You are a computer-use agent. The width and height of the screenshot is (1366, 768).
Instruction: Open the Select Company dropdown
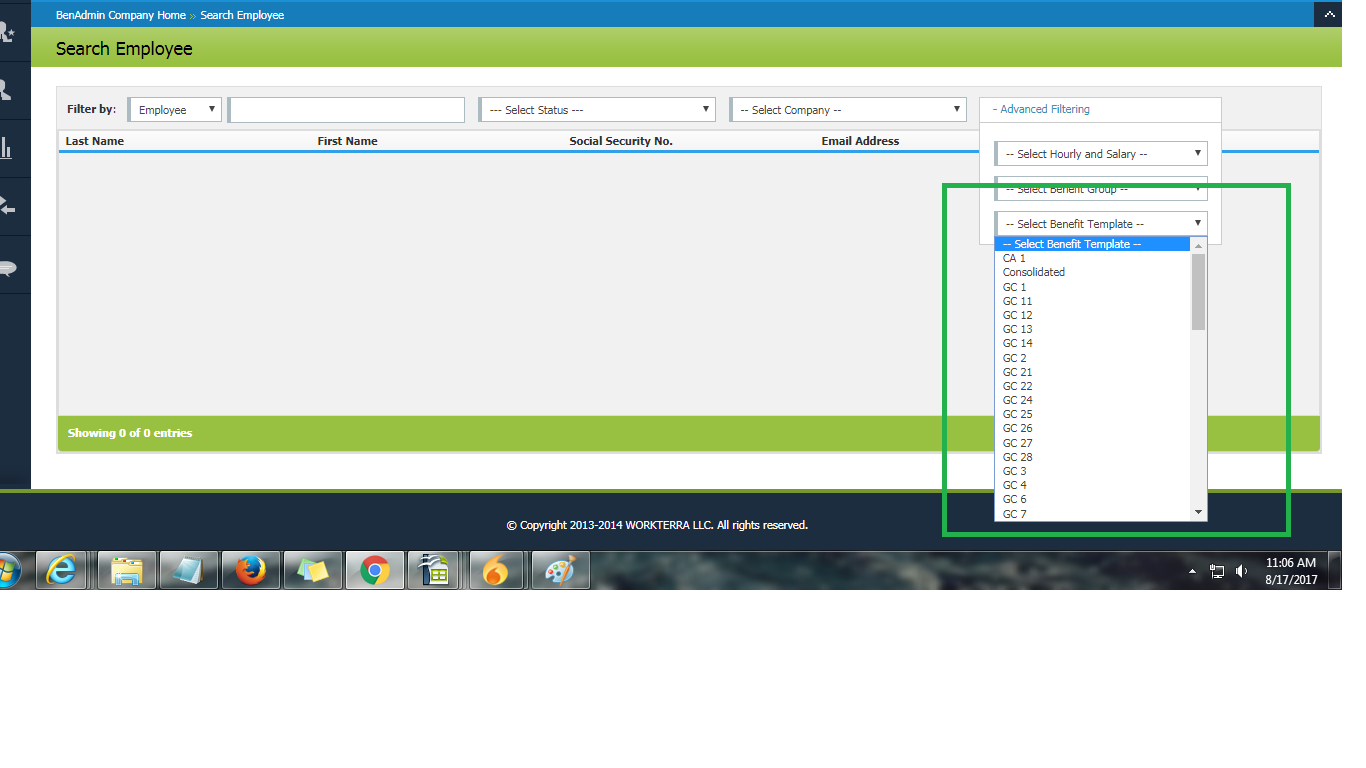[848, 110]
